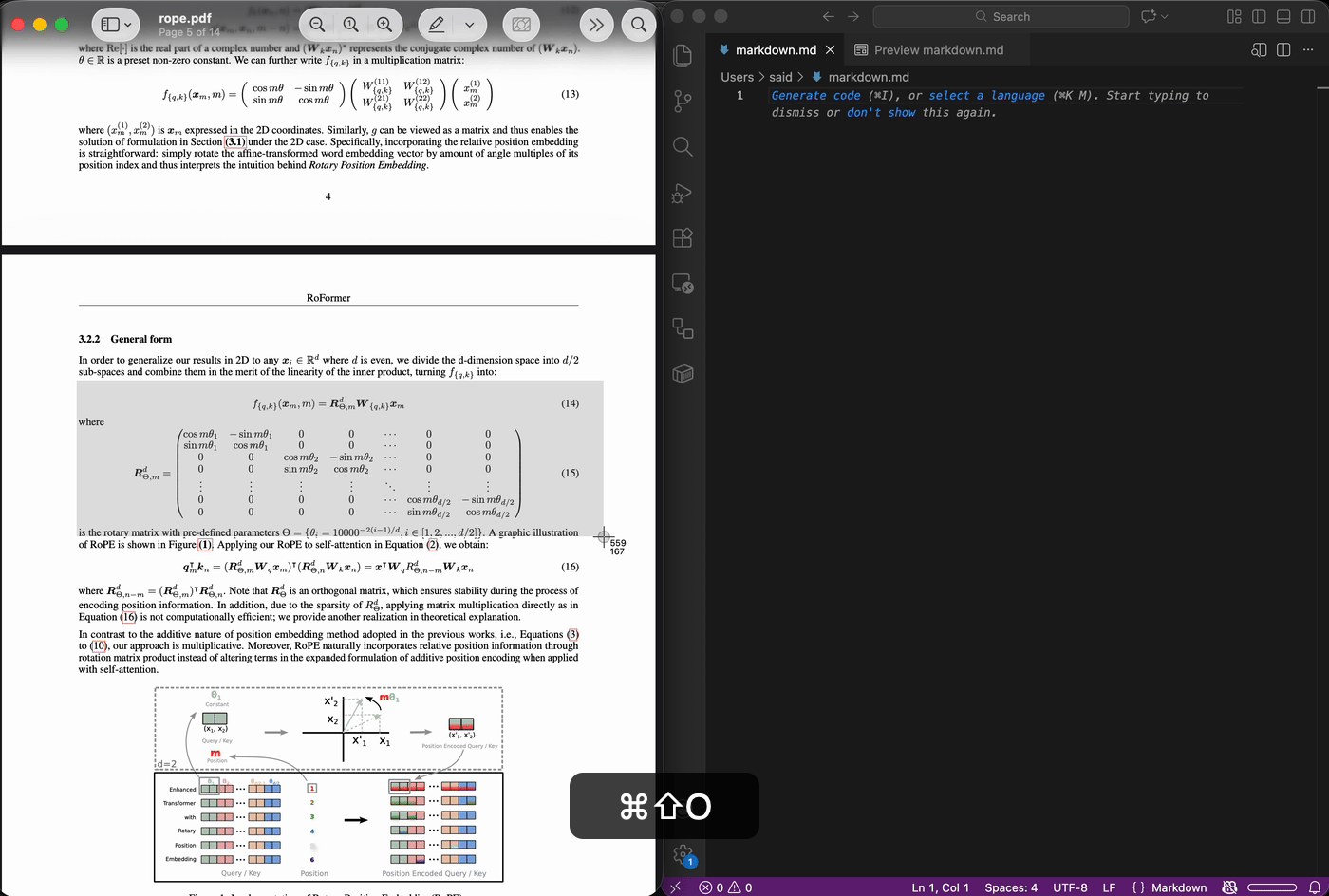
Task: Switch to the markdown.md editor tab
Action: tap(776, 49)
